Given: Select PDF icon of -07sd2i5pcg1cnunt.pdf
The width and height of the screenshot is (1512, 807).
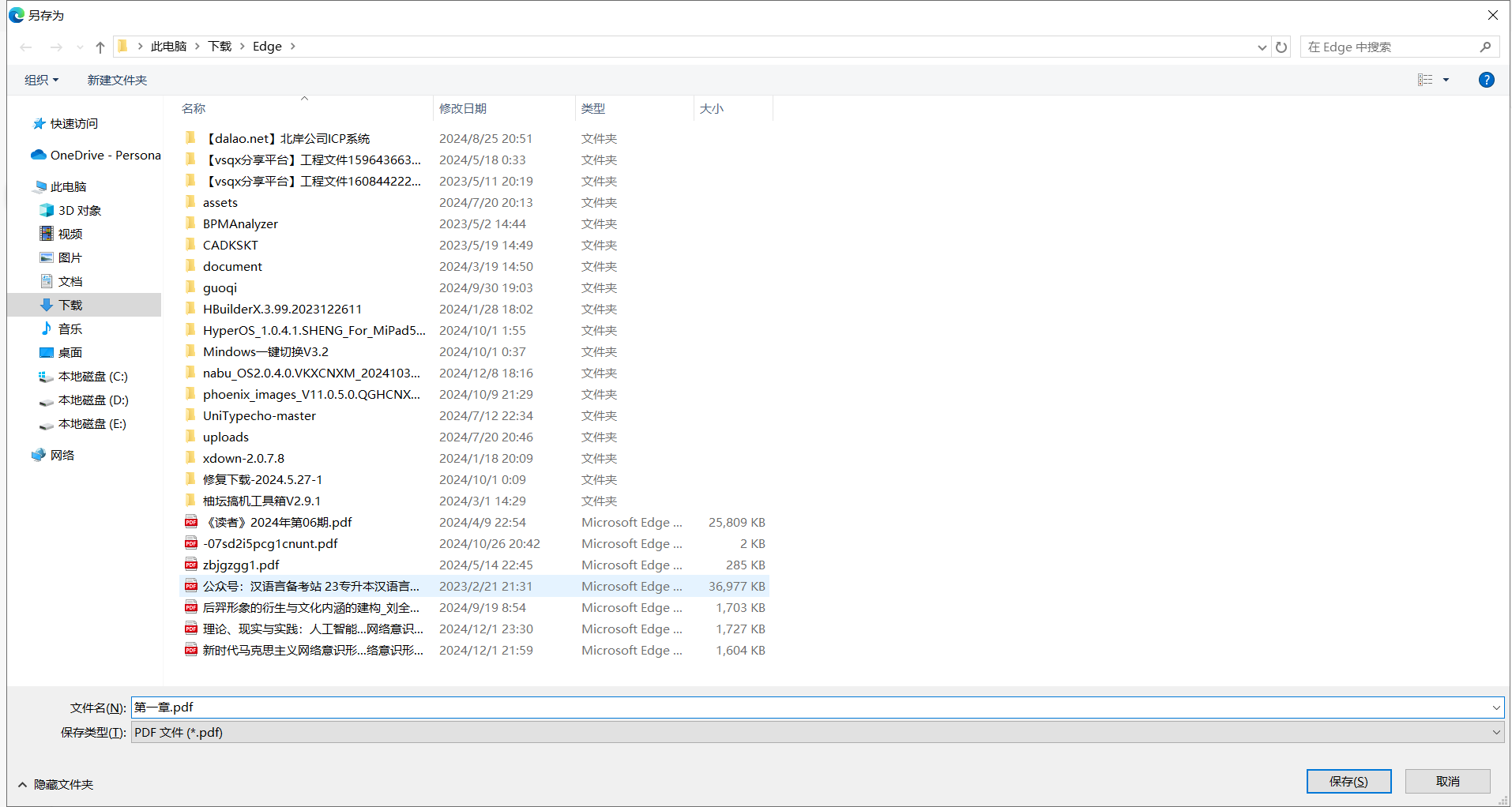Looking at the screenshot, I should tap(190, 543).
